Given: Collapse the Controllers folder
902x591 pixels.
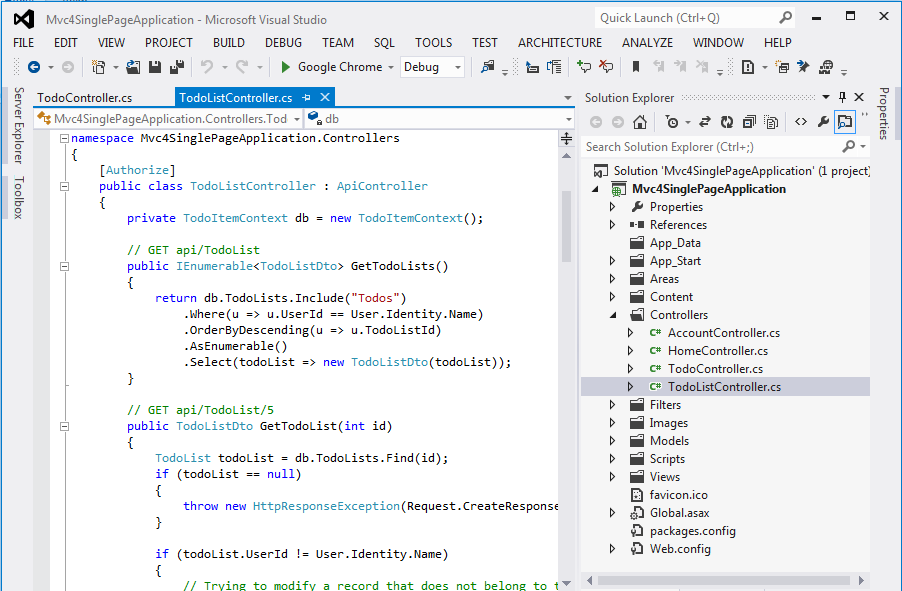Looking at the screenshot, I should (x=613, y=315).
